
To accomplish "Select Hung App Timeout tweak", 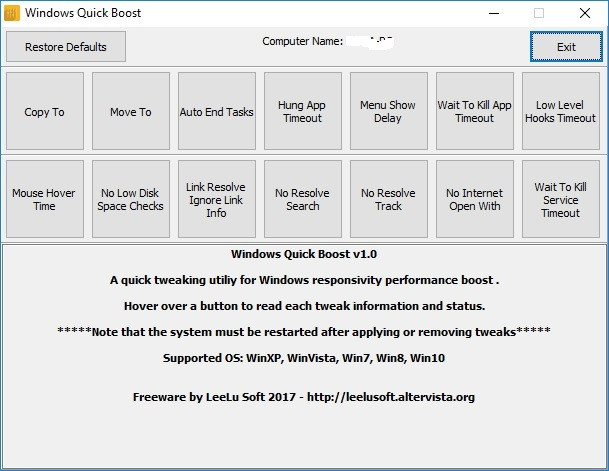I will click(x=303, y=111).
